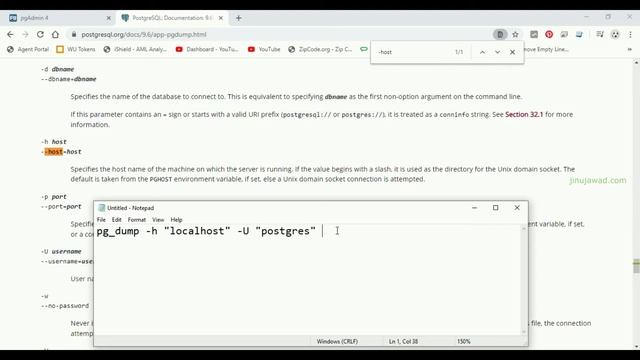Bookmark this page with star icon
The height and width of the screenshot is (360, 640).
516,35
